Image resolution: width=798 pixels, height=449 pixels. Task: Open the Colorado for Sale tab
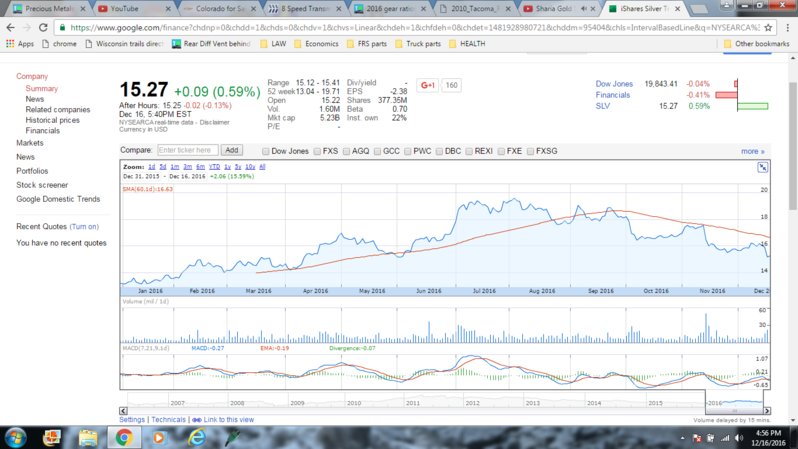coord(218,9)
